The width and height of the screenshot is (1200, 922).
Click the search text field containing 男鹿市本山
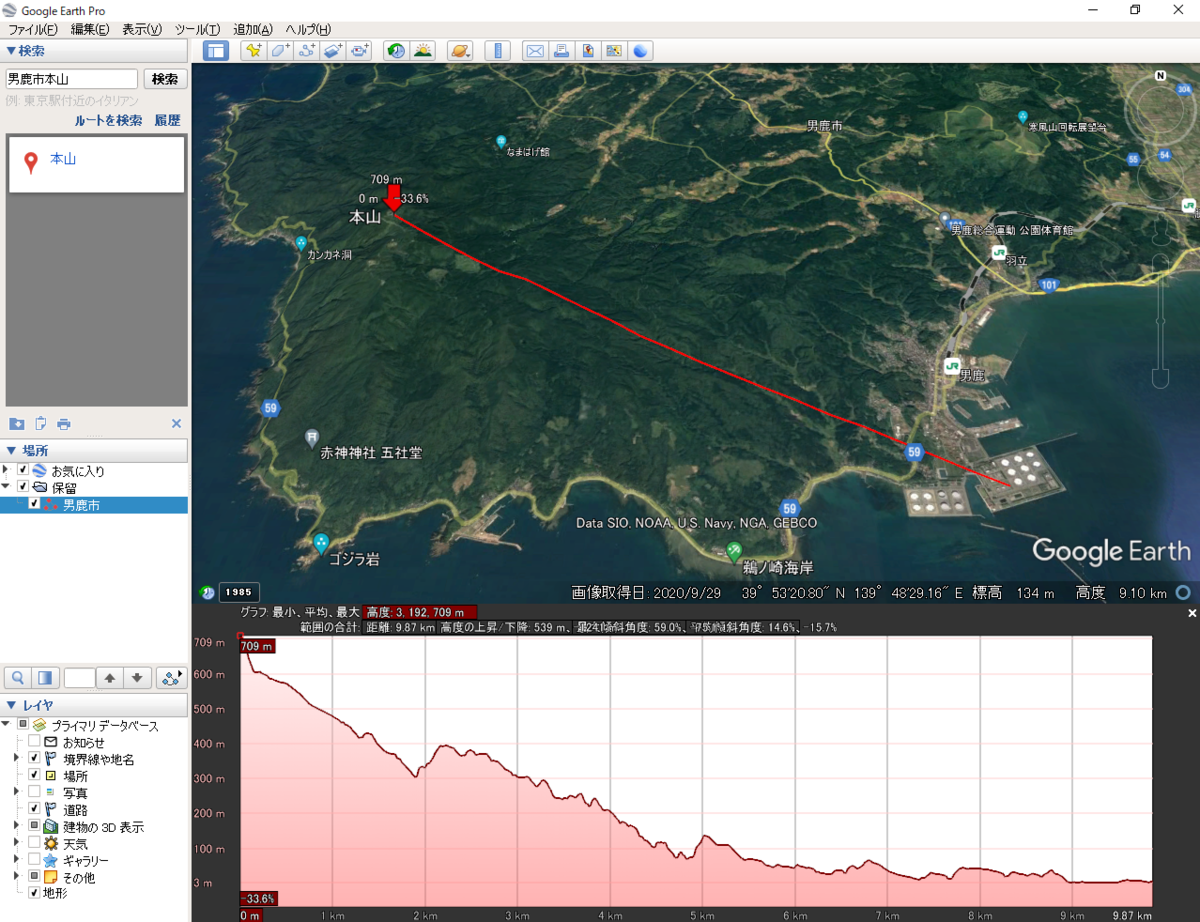click(x=71, y=79)
